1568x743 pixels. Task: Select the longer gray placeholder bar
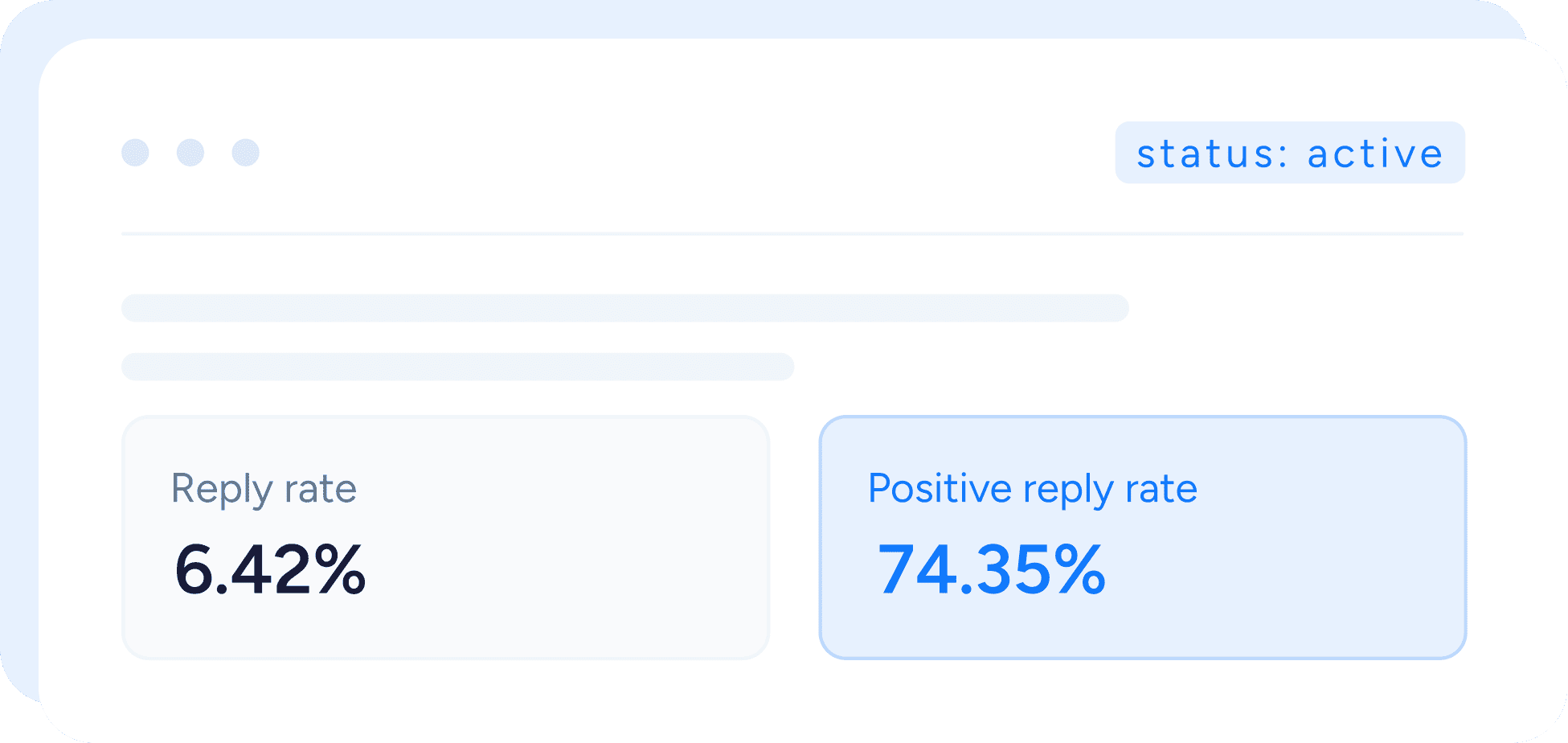point(624,308)
